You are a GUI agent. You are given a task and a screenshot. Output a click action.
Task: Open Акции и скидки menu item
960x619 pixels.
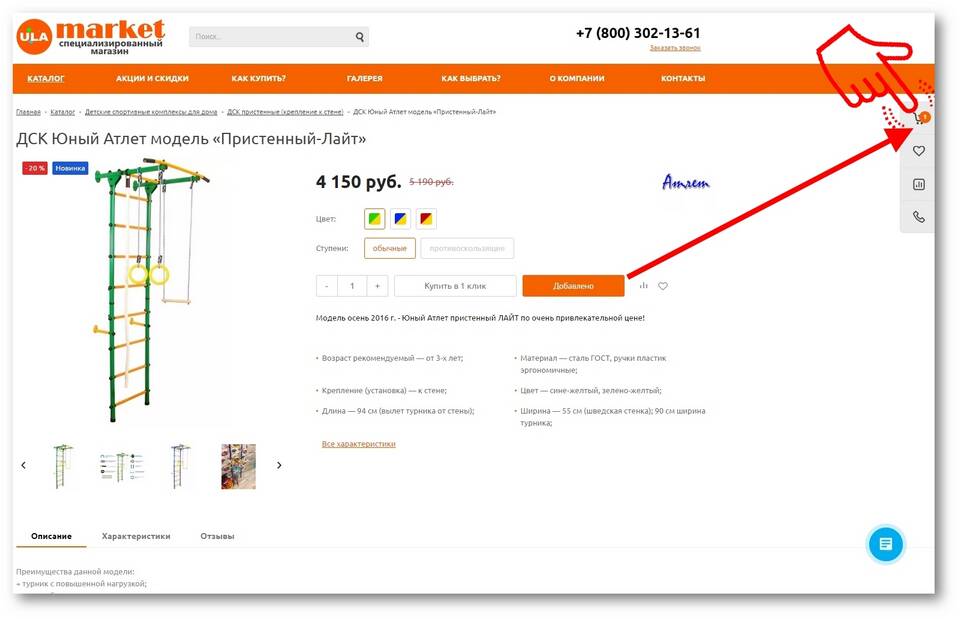click(x=152, y=78)
